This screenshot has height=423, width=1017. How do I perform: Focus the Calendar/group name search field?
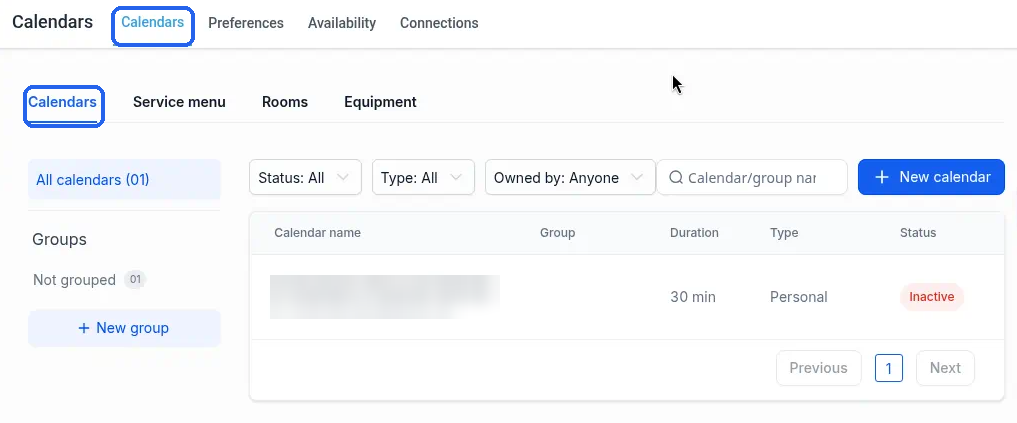pos(752,178)
